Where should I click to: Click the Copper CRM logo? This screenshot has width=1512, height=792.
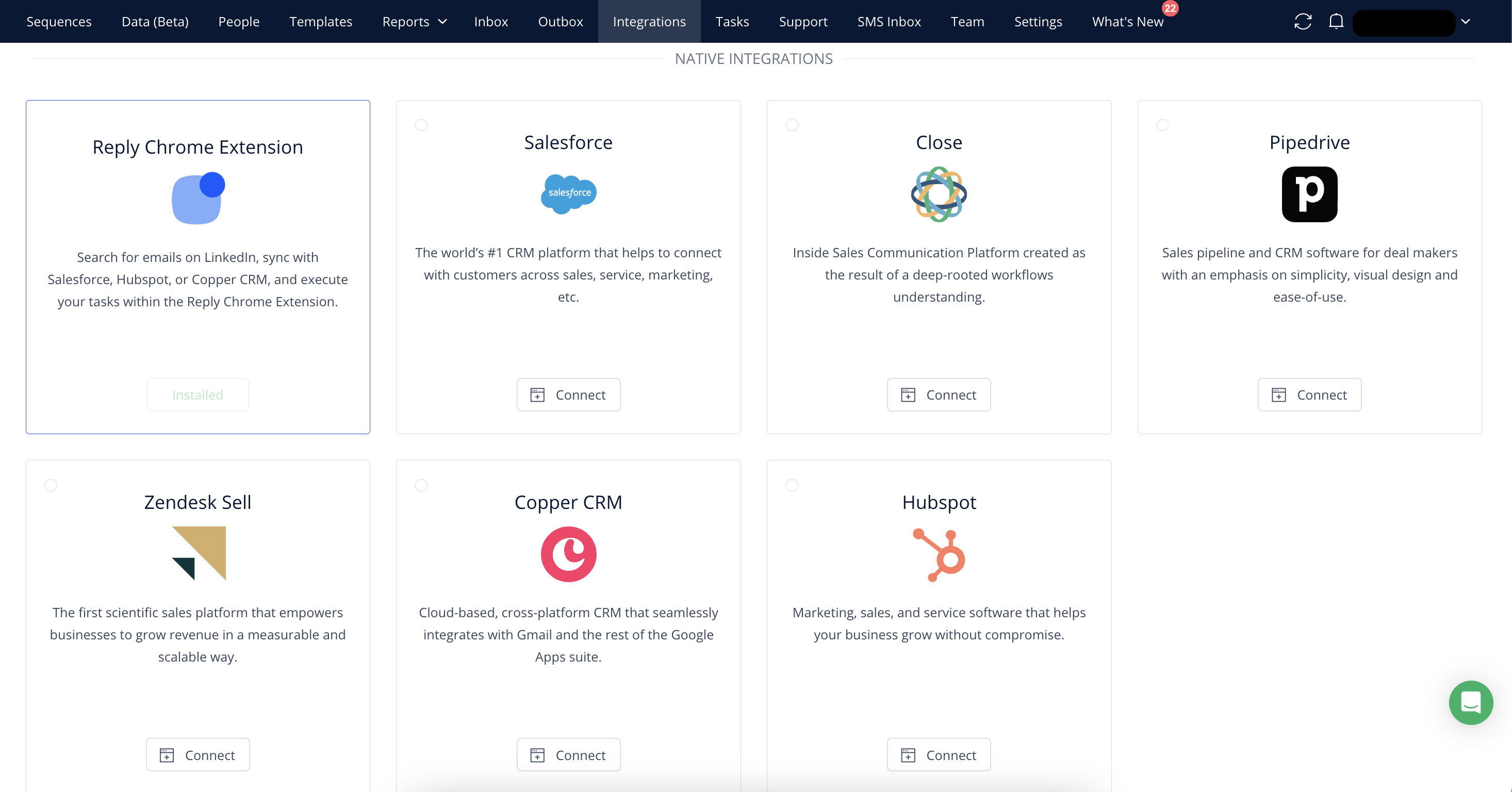tap(568, 554)
